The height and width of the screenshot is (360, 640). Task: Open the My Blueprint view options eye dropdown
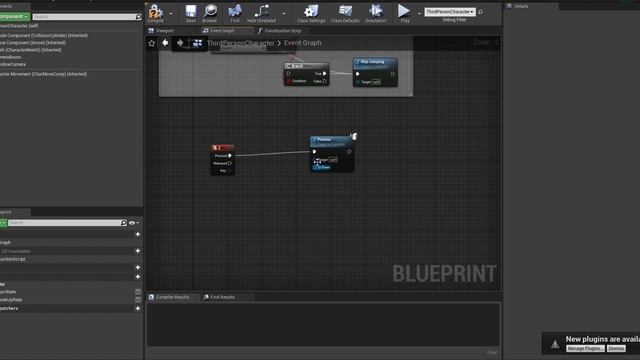point(134,223)
